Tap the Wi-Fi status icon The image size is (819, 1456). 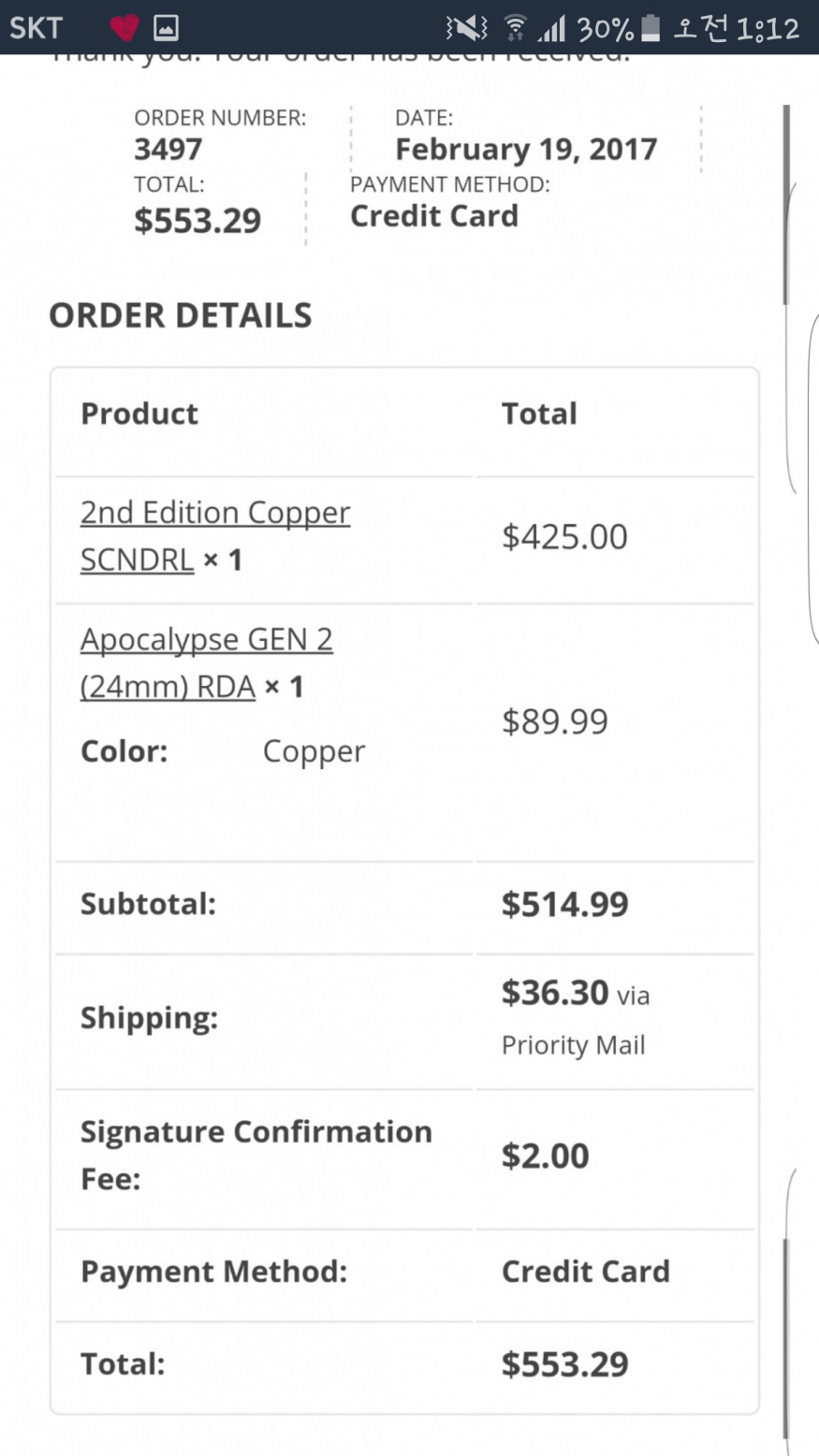(x=515, y=29)
